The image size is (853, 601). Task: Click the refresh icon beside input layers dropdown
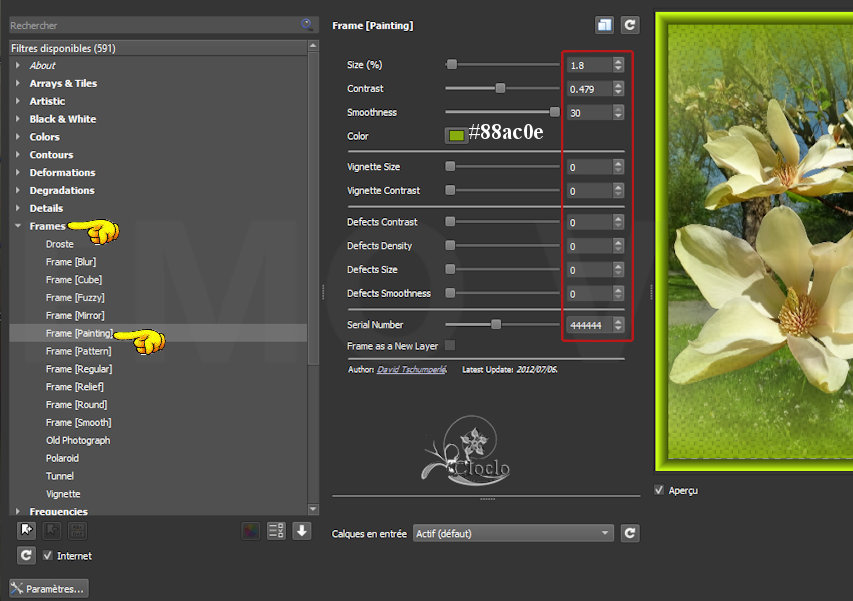point(630,533)
